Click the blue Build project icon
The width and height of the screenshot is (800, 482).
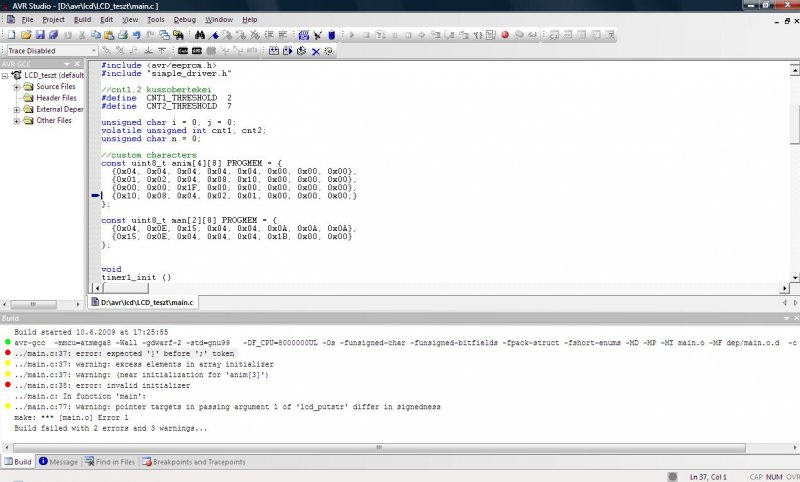304,35
